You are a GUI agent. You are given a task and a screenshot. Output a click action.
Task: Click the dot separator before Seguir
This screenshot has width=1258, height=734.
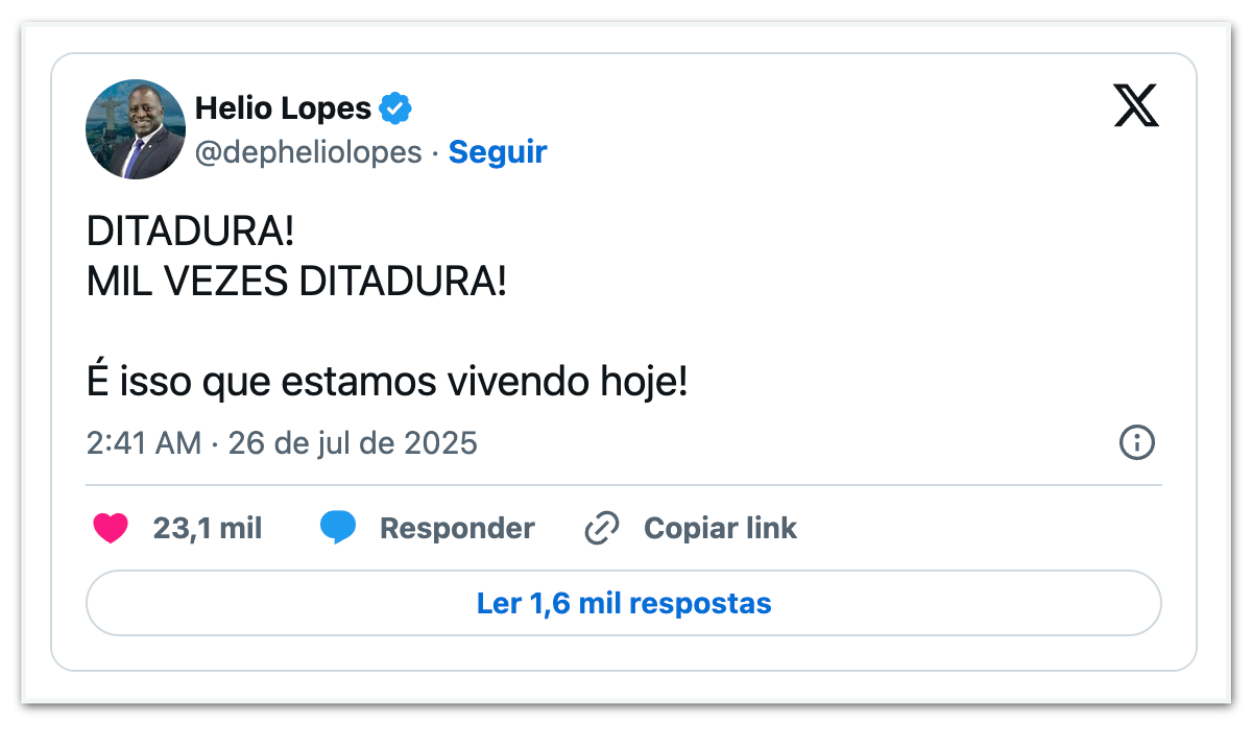click(435, 153)
